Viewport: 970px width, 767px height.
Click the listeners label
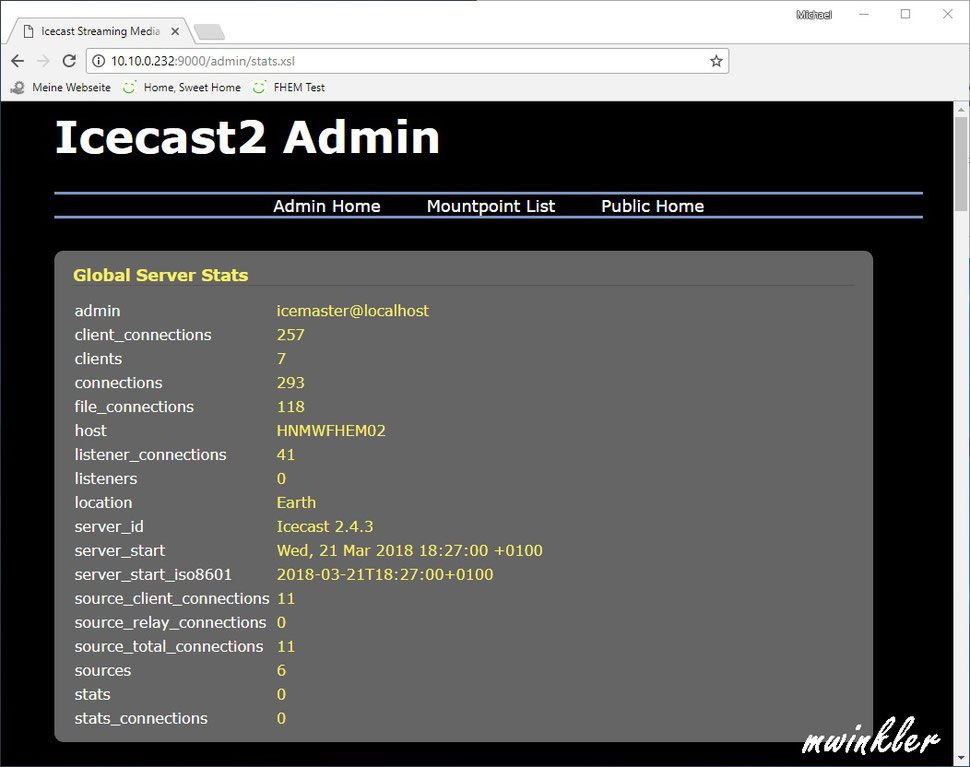point(106,479)
